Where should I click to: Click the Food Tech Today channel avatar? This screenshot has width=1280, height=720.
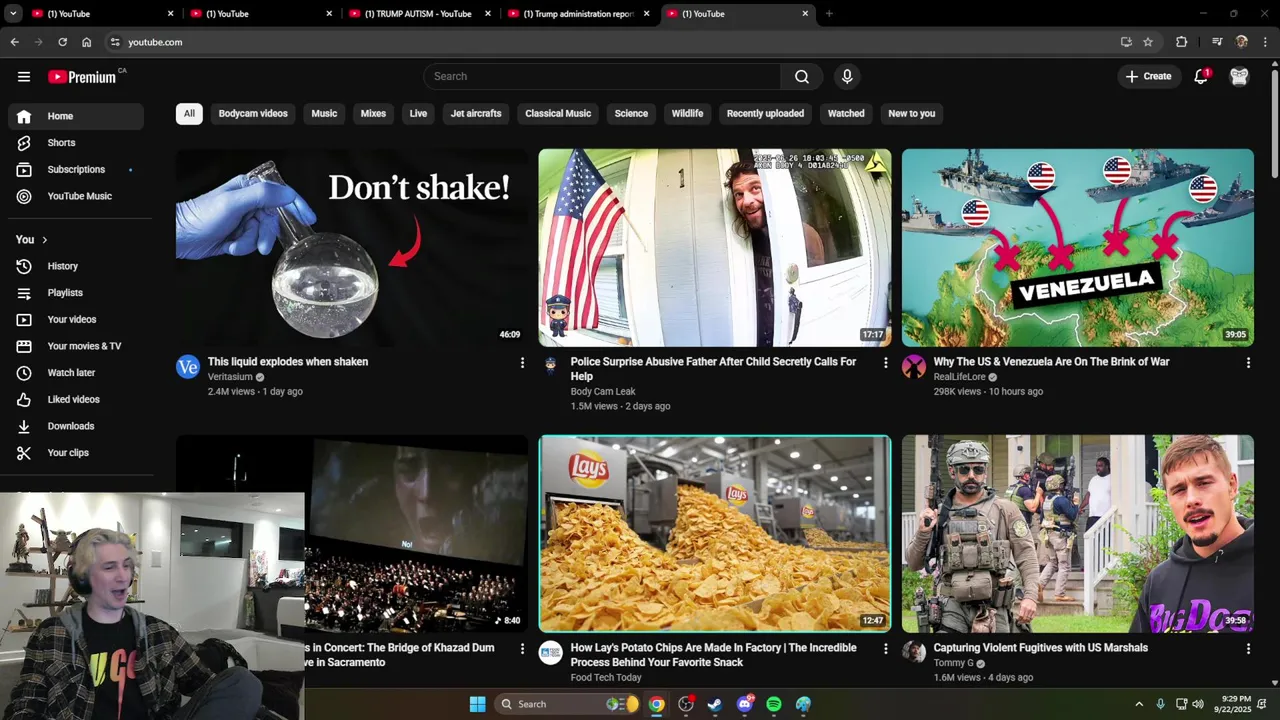[x=551, y=652]
